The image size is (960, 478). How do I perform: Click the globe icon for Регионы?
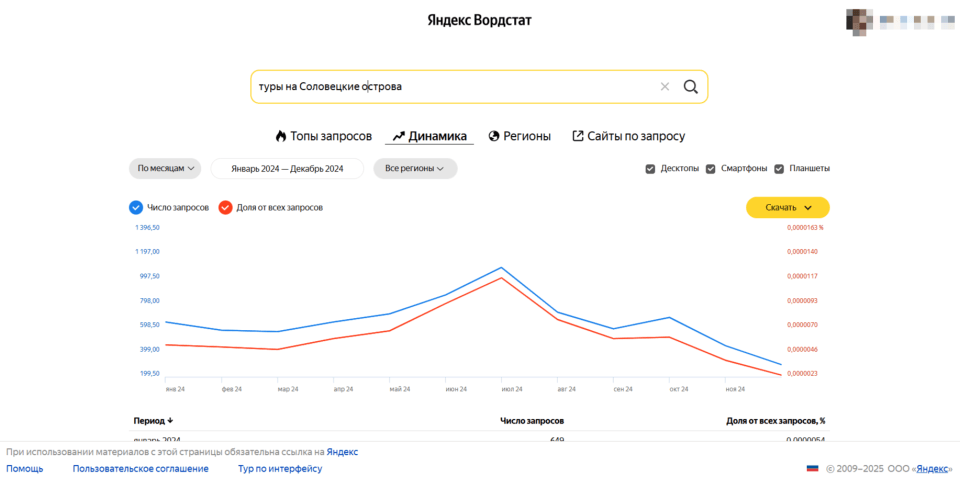click(x=494, y=136)
